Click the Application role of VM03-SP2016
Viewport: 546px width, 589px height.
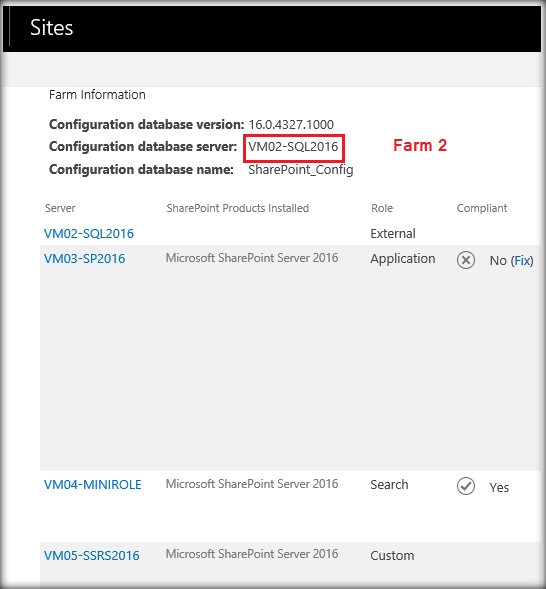click(x=403, y=259)
